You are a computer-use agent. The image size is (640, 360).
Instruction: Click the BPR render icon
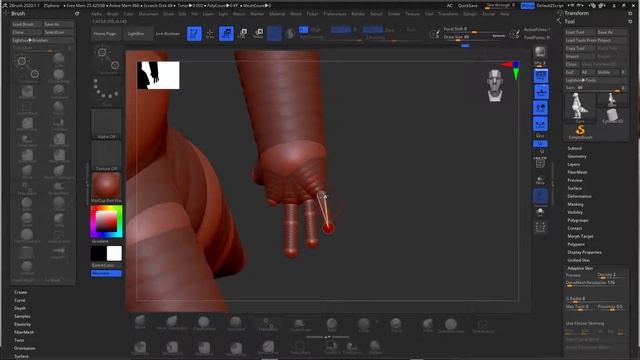(x=540, y=52)
